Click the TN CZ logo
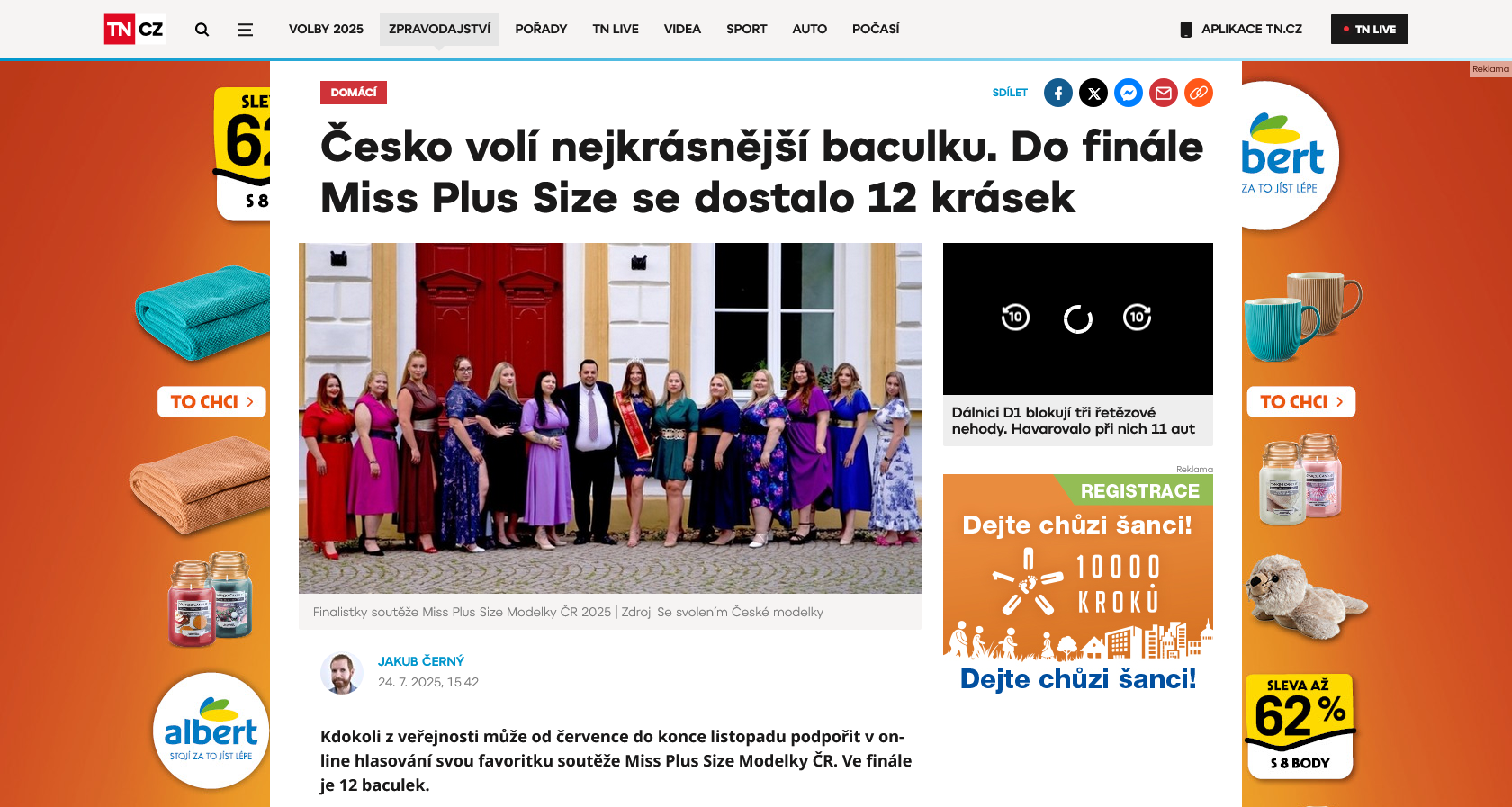1512x807 pixels. pyautogui.click(x=135, y=29)
